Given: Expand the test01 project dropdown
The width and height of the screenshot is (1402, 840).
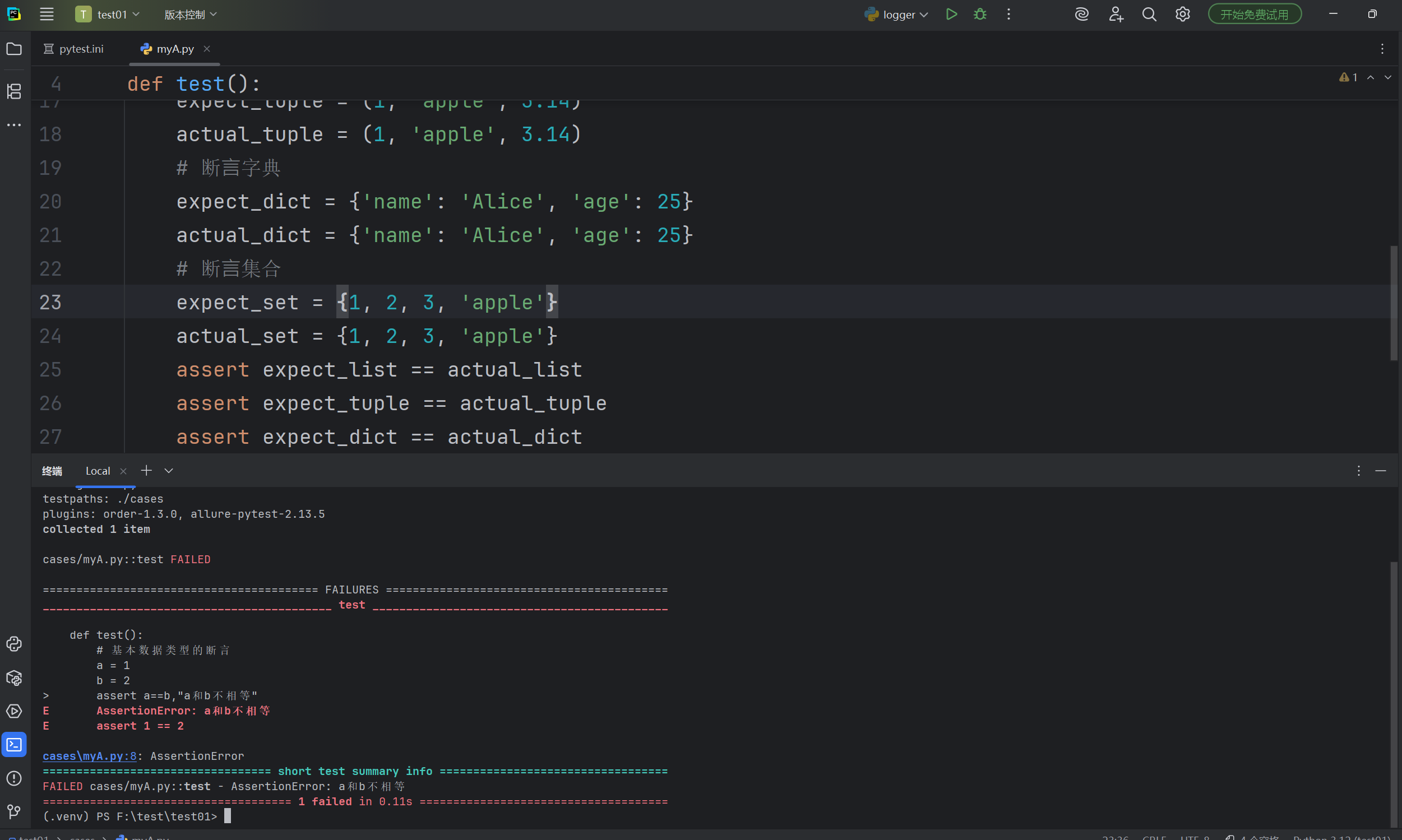Looking at the screenshot, I should (108, 15).
